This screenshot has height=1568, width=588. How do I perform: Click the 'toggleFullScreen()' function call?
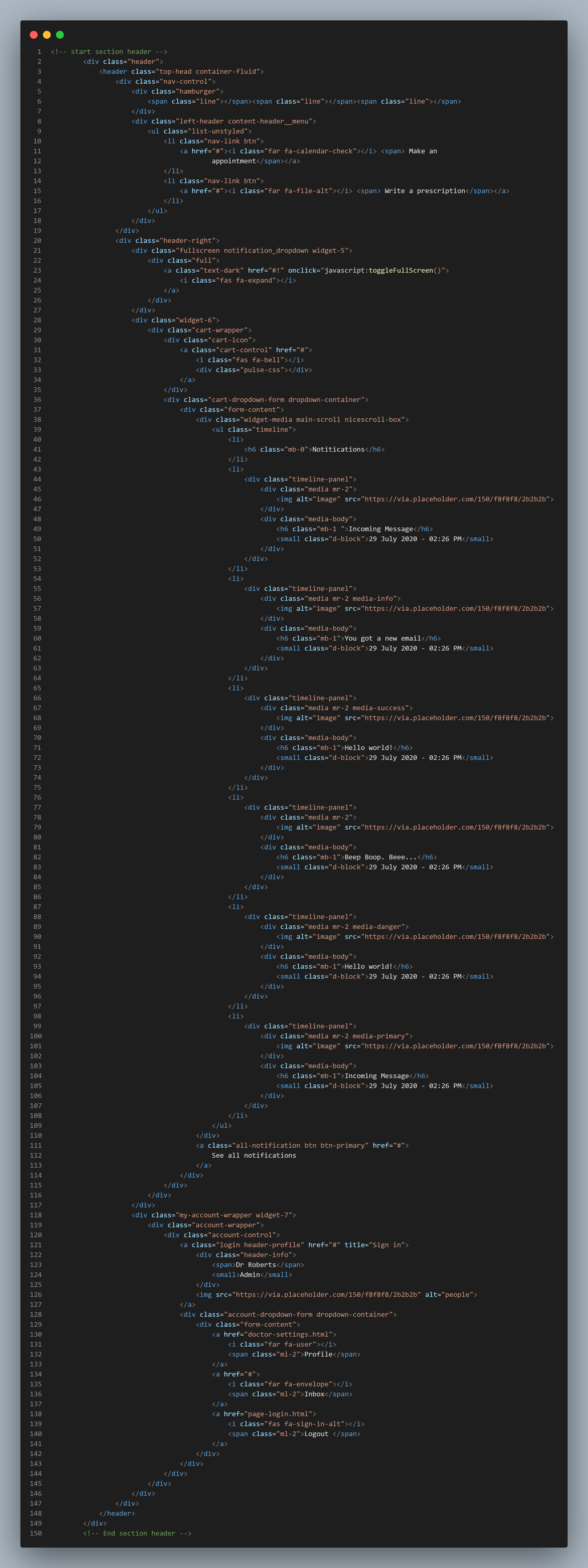click(405, 270)
